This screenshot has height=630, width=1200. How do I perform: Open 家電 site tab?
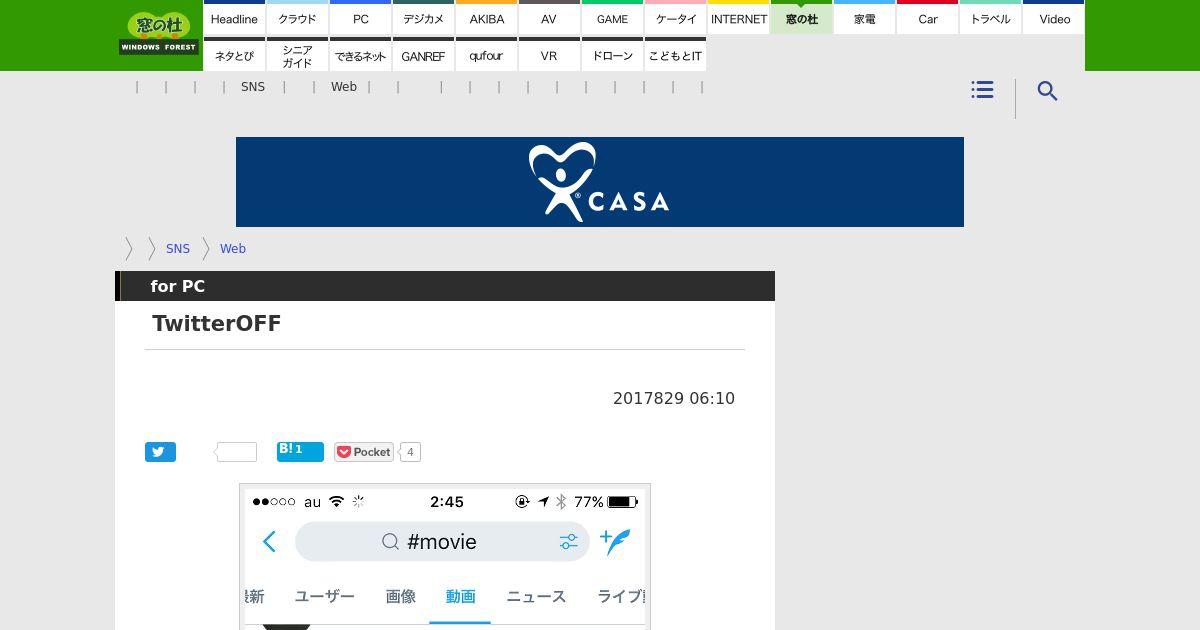click(x=864, y=18)
